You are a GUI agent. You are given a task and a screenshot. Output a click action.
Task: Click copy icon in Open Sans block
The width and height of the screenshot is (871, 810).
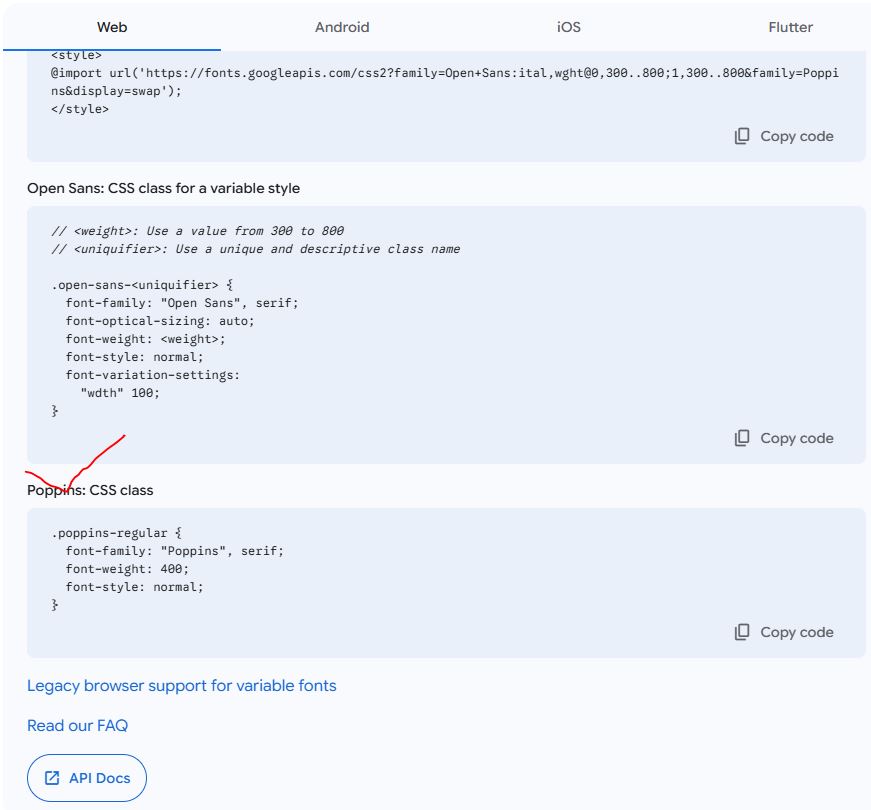(x=742, y=438)
